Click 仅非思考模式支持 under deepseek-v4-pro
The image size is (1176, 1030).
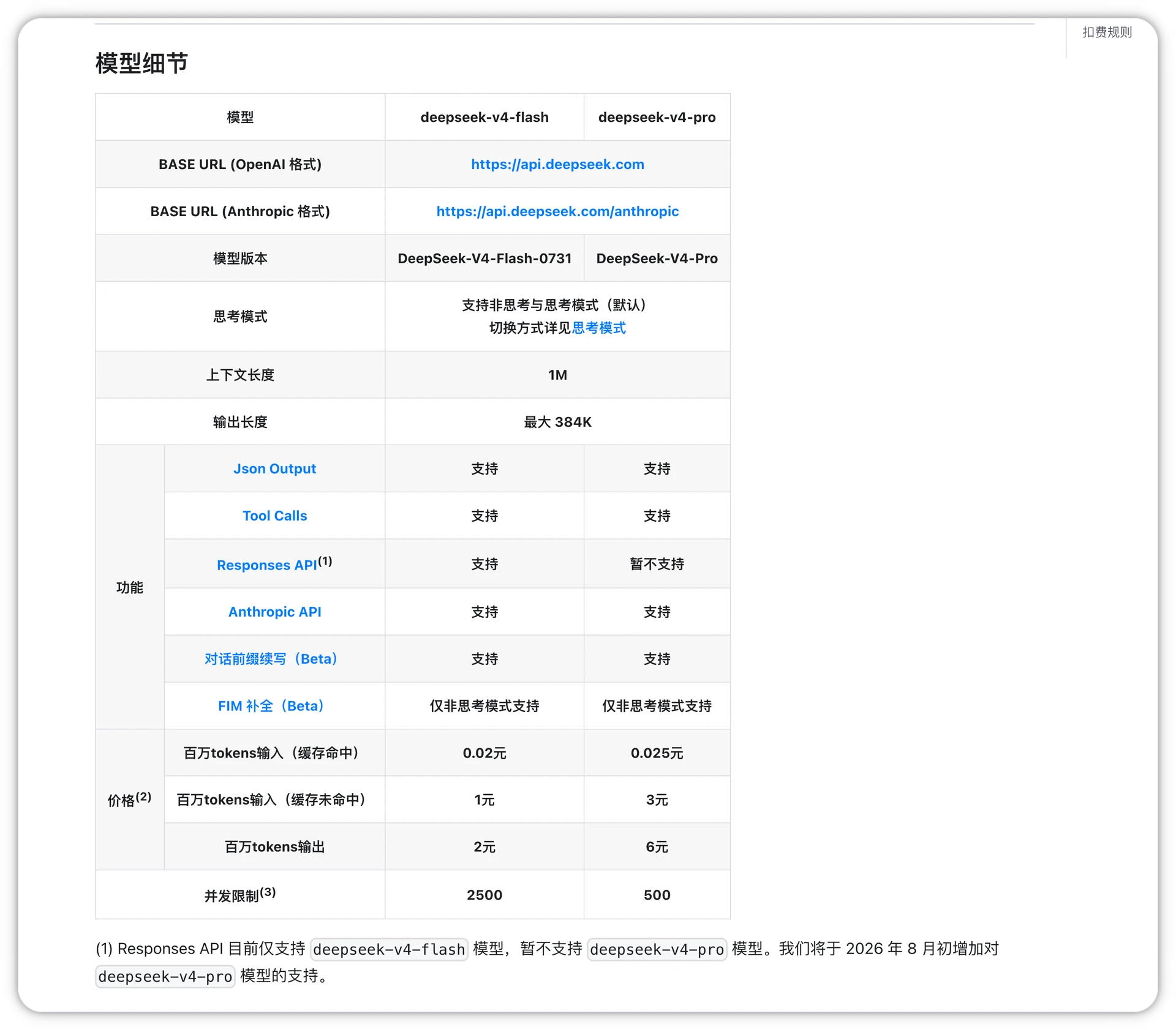click(x=657, y=706)
